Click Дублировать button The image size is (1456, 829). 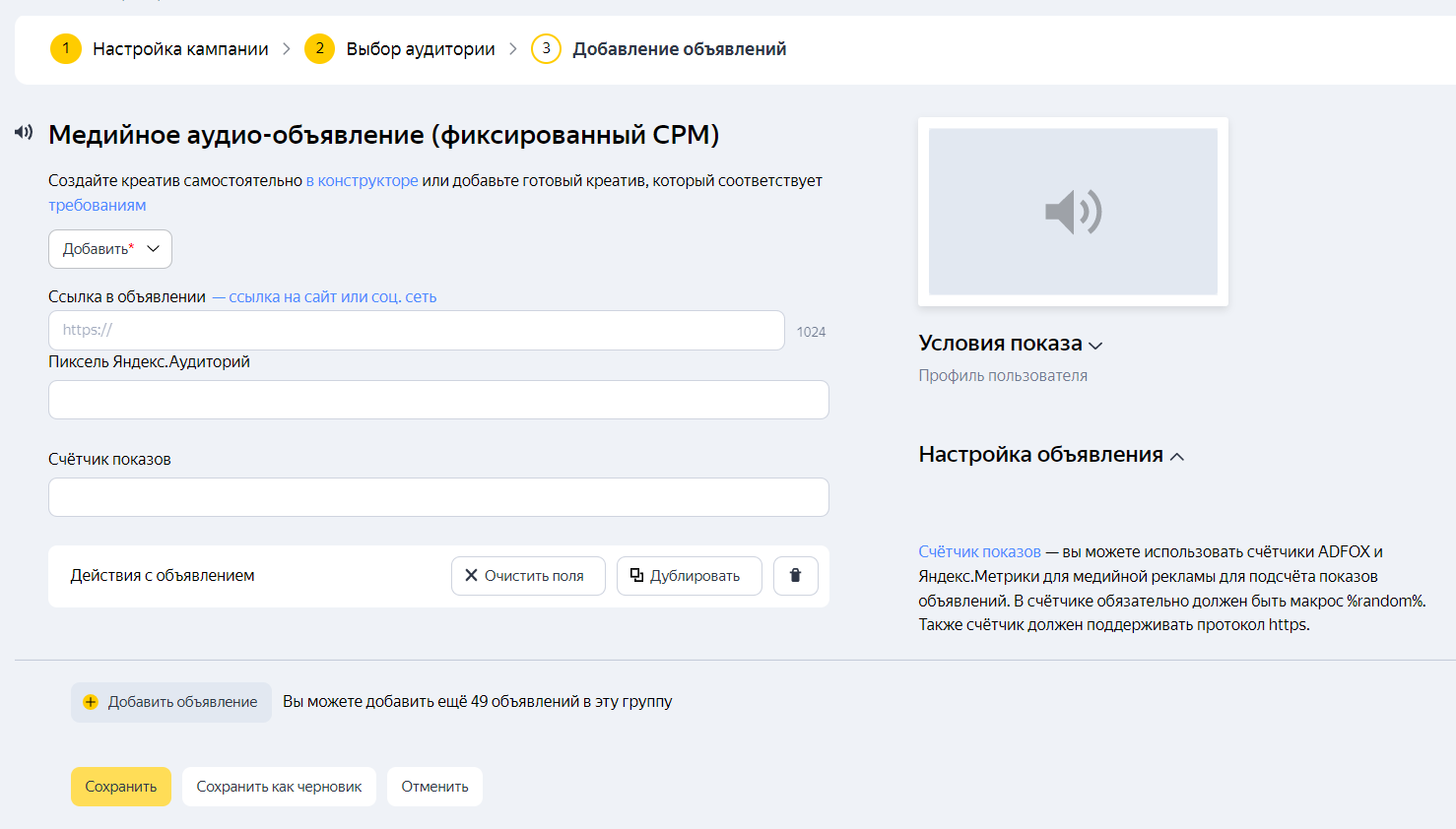pos(690,576)
